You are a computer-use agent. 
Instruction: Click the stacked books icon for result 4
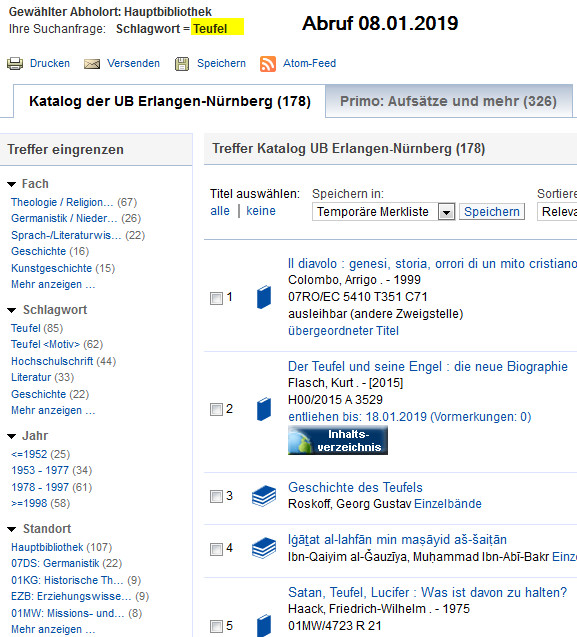[264, 548]
